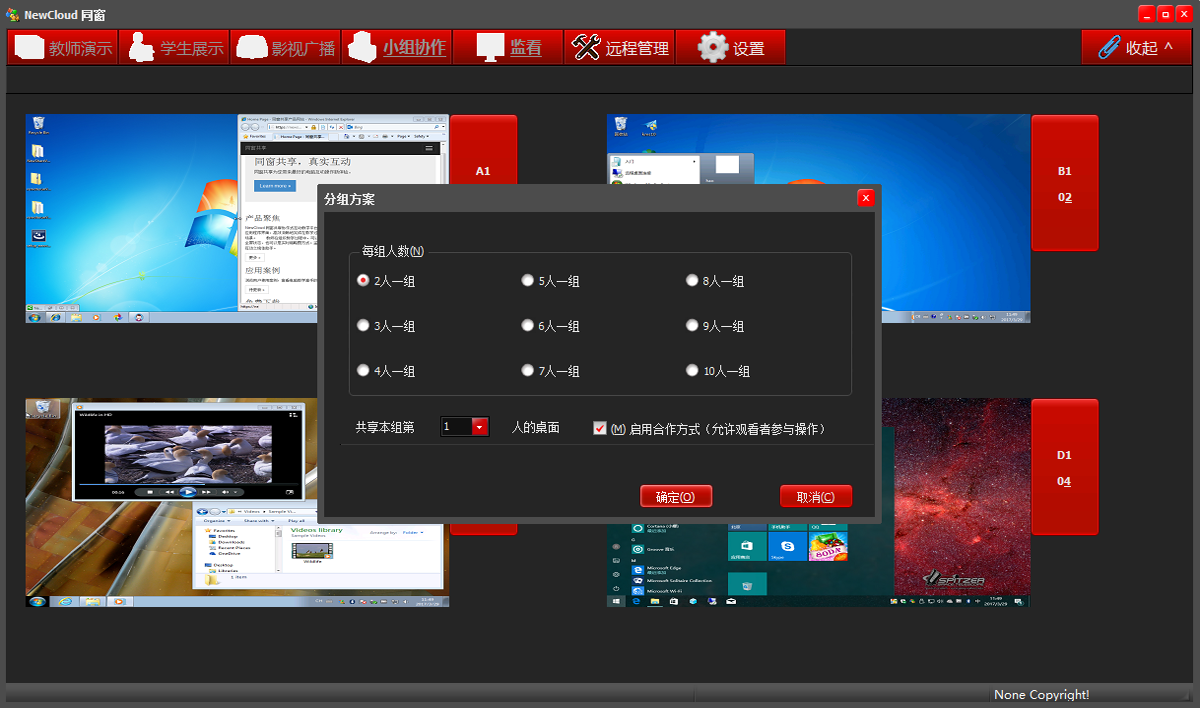Select the 学生展示 student show button
The width and height of the screenshot is (1200, 708).
click(x=175, y=47)
